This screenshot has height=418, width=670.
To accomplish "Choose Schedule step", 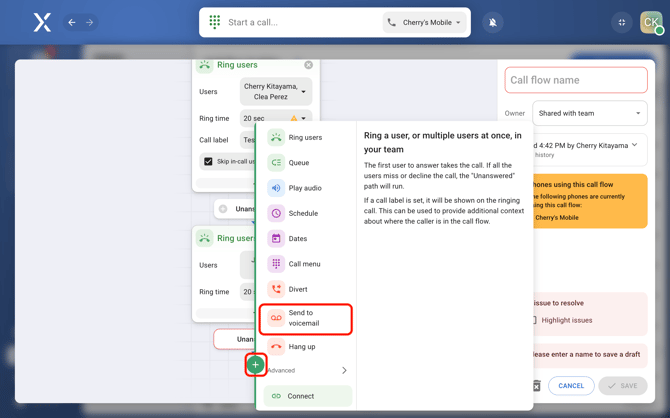I will (305, 213).
